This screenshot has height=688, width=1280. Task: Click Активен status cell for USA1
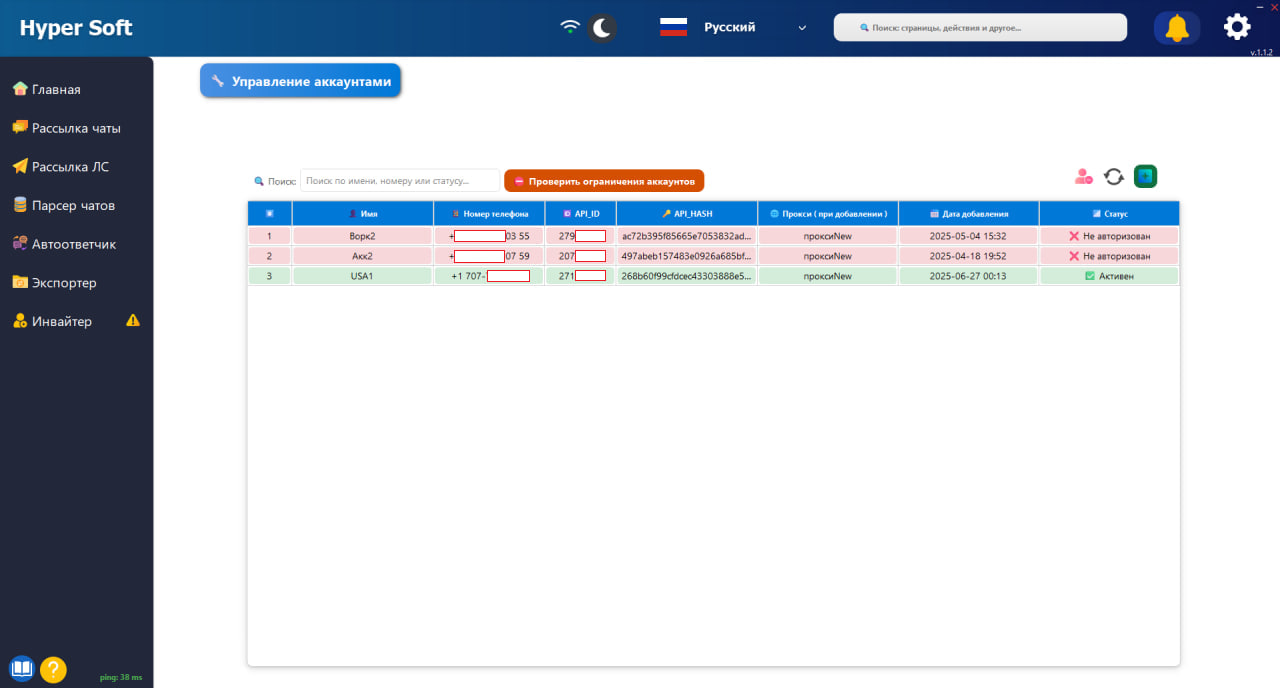coord(1109,276)
